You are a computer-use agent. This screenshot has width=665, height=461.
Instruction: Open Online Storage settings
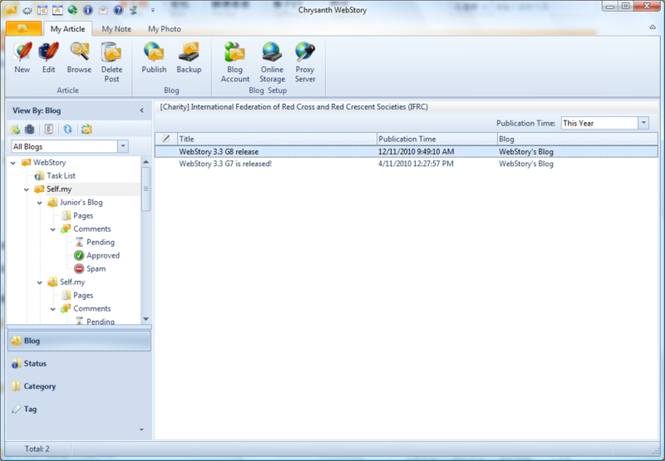point(272,62)
